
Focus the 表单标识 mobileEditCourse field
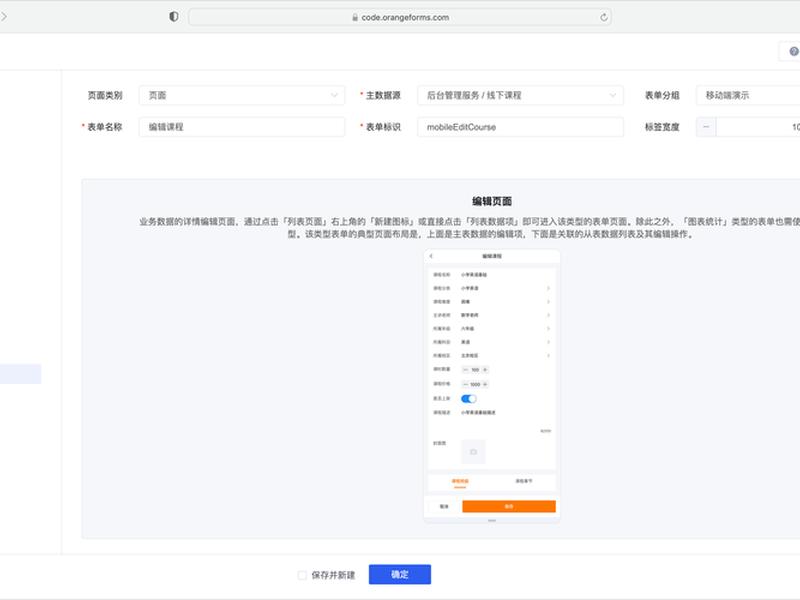point(520,127)
